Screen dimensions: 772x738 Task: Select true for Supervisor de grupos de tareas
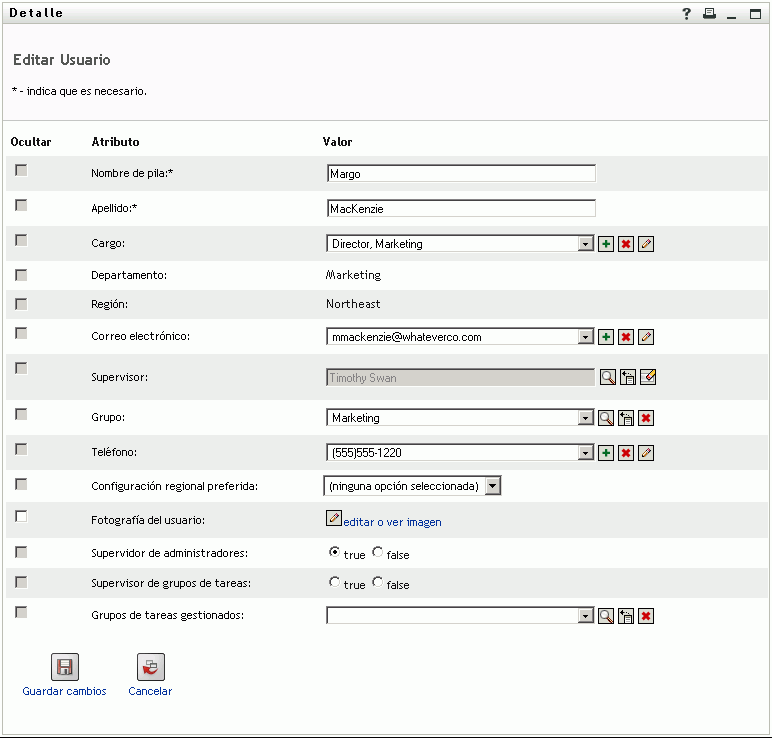(335, 583)
